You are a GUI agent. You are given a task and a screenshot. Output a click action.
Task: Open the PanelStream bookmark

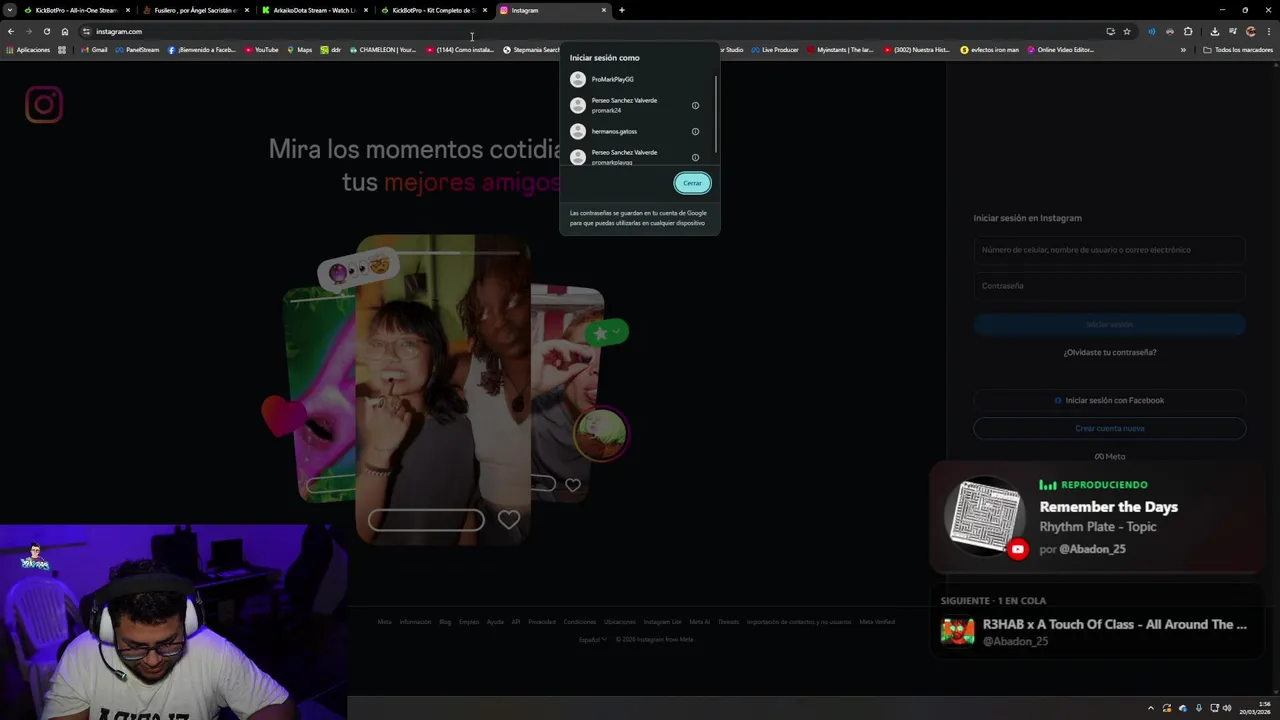tap(136, 50)
